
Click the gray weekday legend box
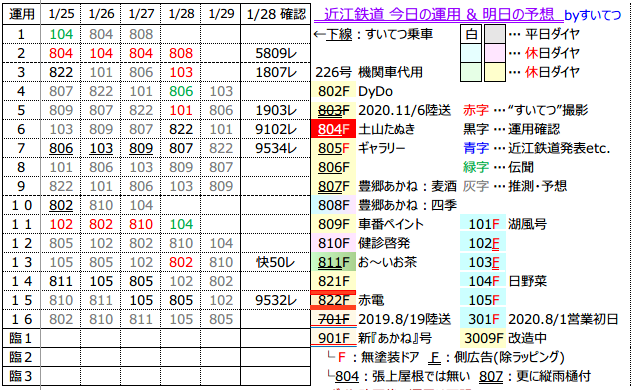click(495, 34)
